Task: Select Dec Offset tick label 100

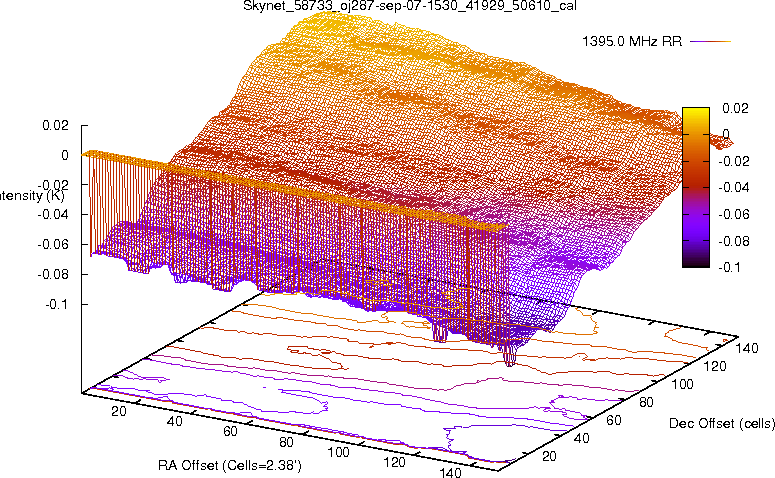Action: [682, 384]
